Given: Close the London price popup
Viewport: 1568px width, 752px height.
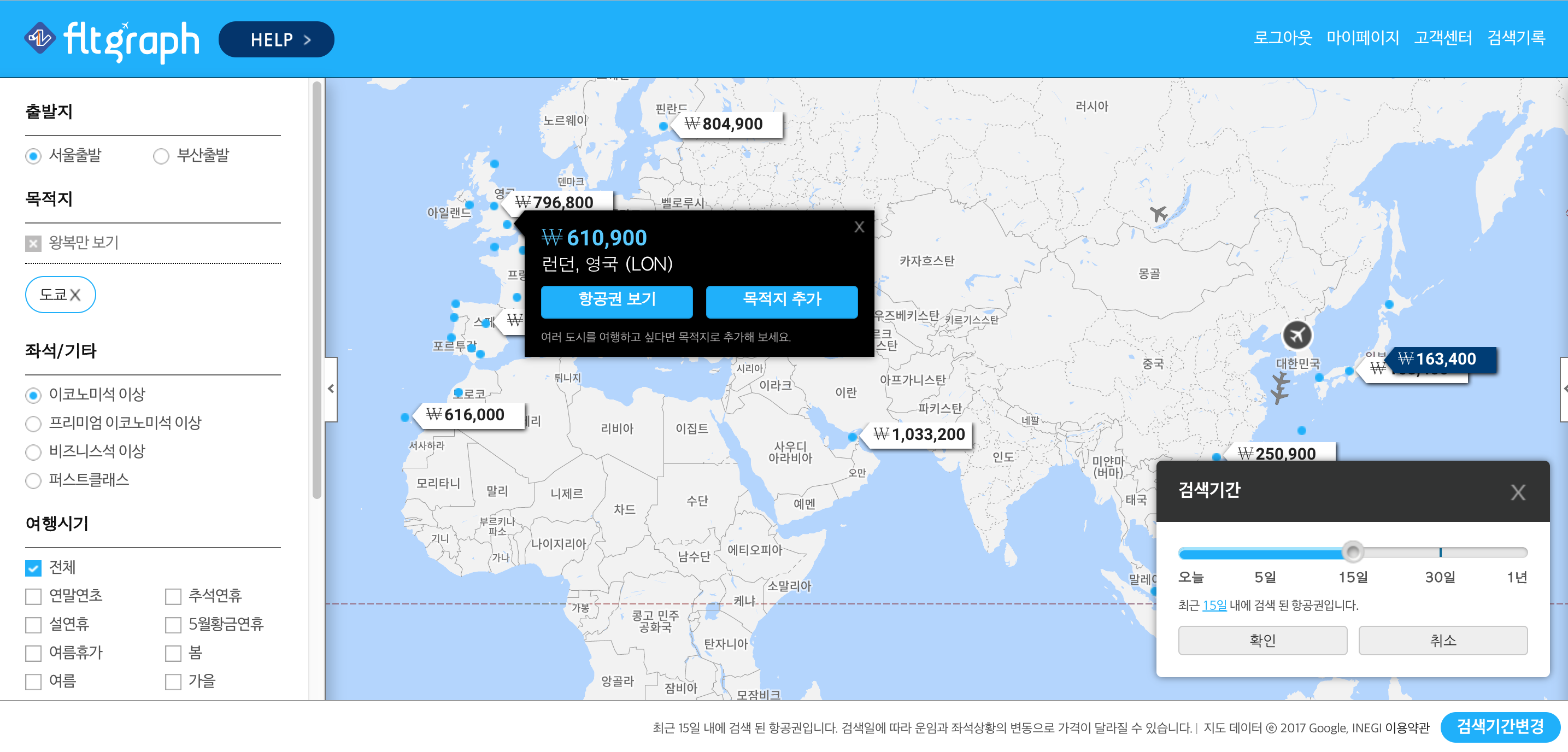Looking at the screenshot, I should pyautogui.click(x=859, y=227).
